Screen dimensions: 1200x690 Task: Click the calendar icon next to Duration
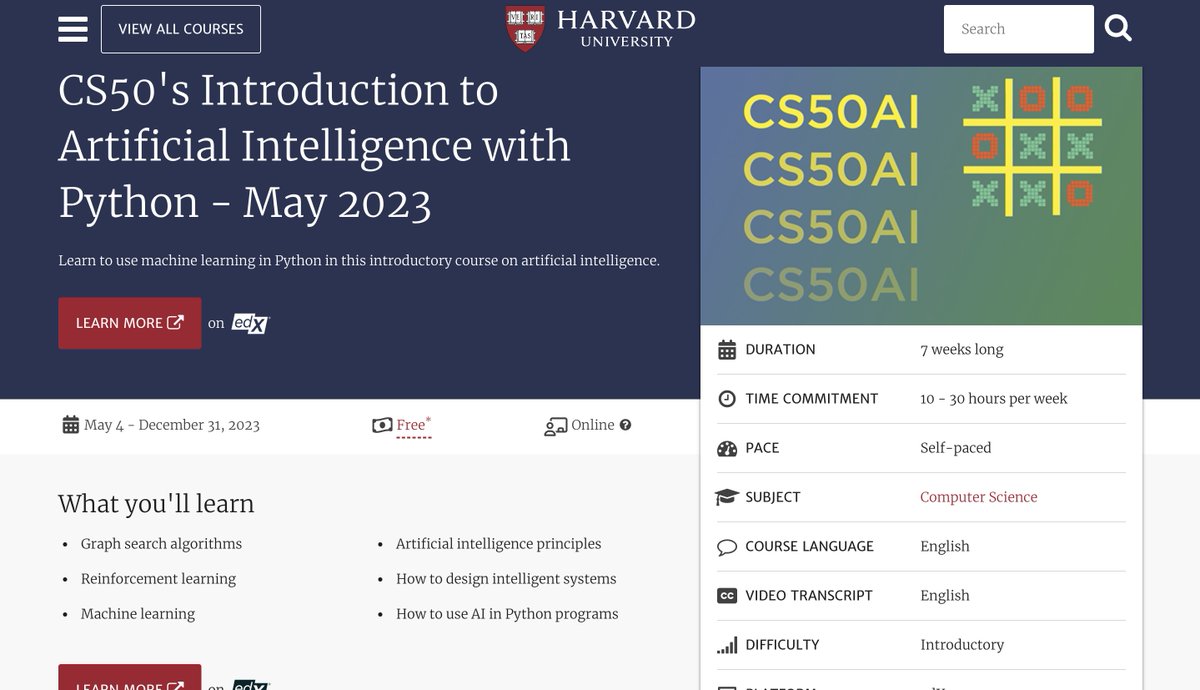pyautogui.click(x=727, y=350)
